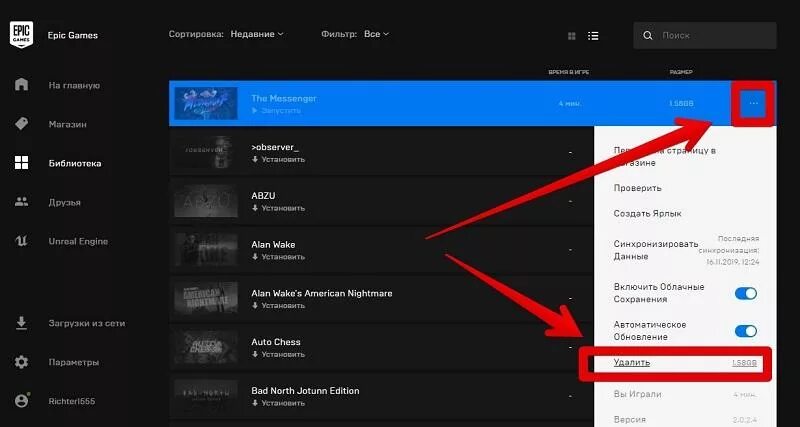Select Синхронизировать Данные menu entry
Screen dimensions: 800x427
click(x=656, y=250)
